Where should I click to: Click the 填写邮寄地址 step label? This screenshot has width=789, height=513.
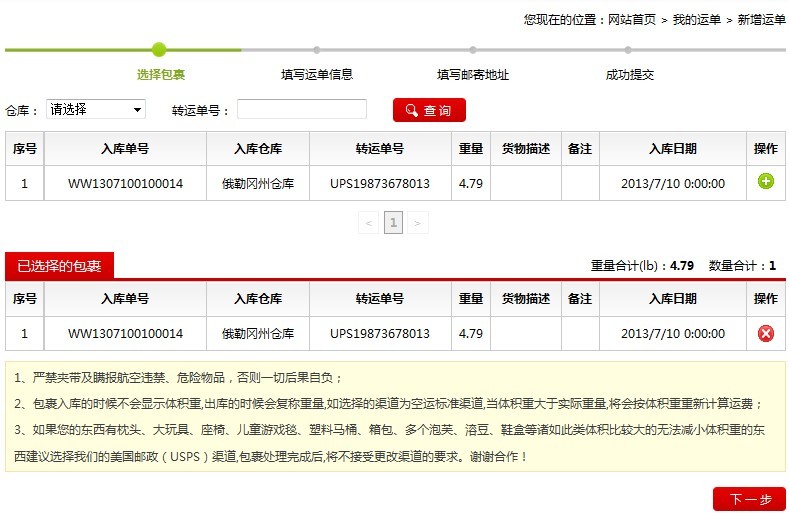(473, 74)
